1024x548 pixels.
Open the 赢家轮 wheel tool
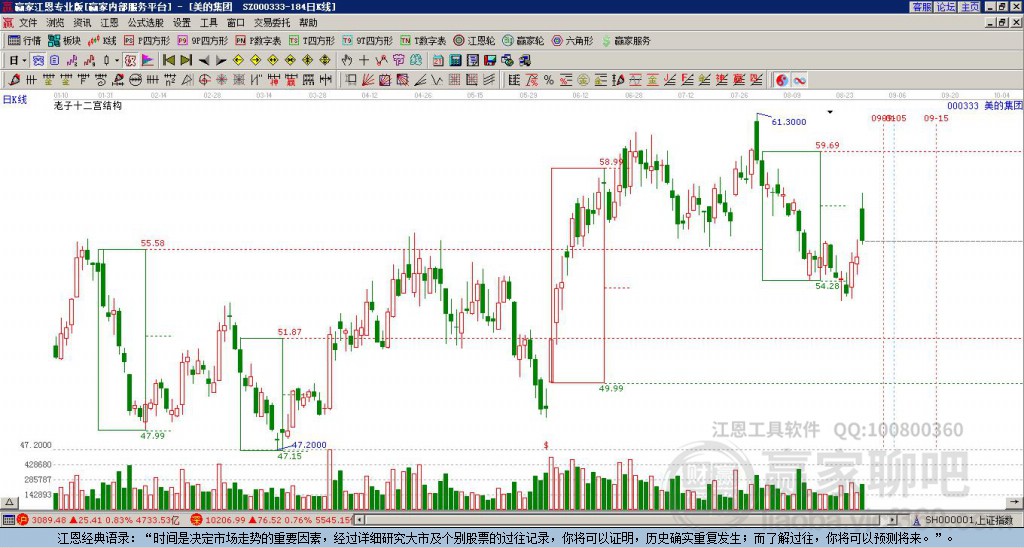(523, 40)
